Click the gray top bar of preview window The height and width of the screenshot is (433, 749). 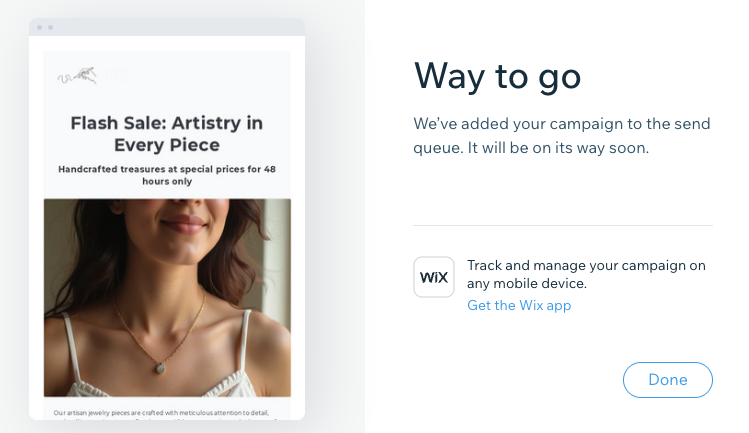[x=167, y=27]
